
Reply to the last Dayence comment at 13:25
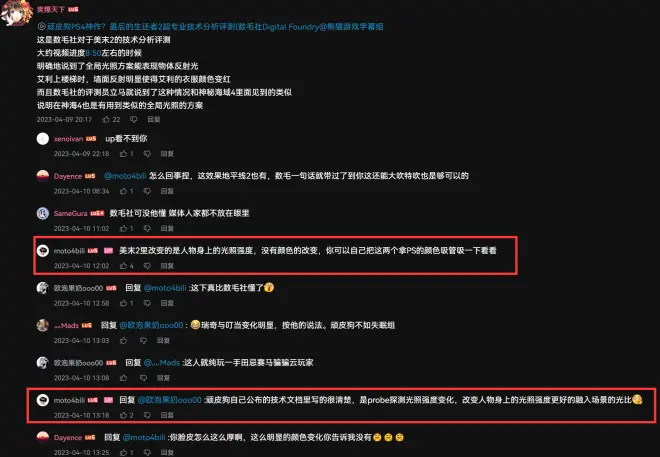[x=167, y=453]
